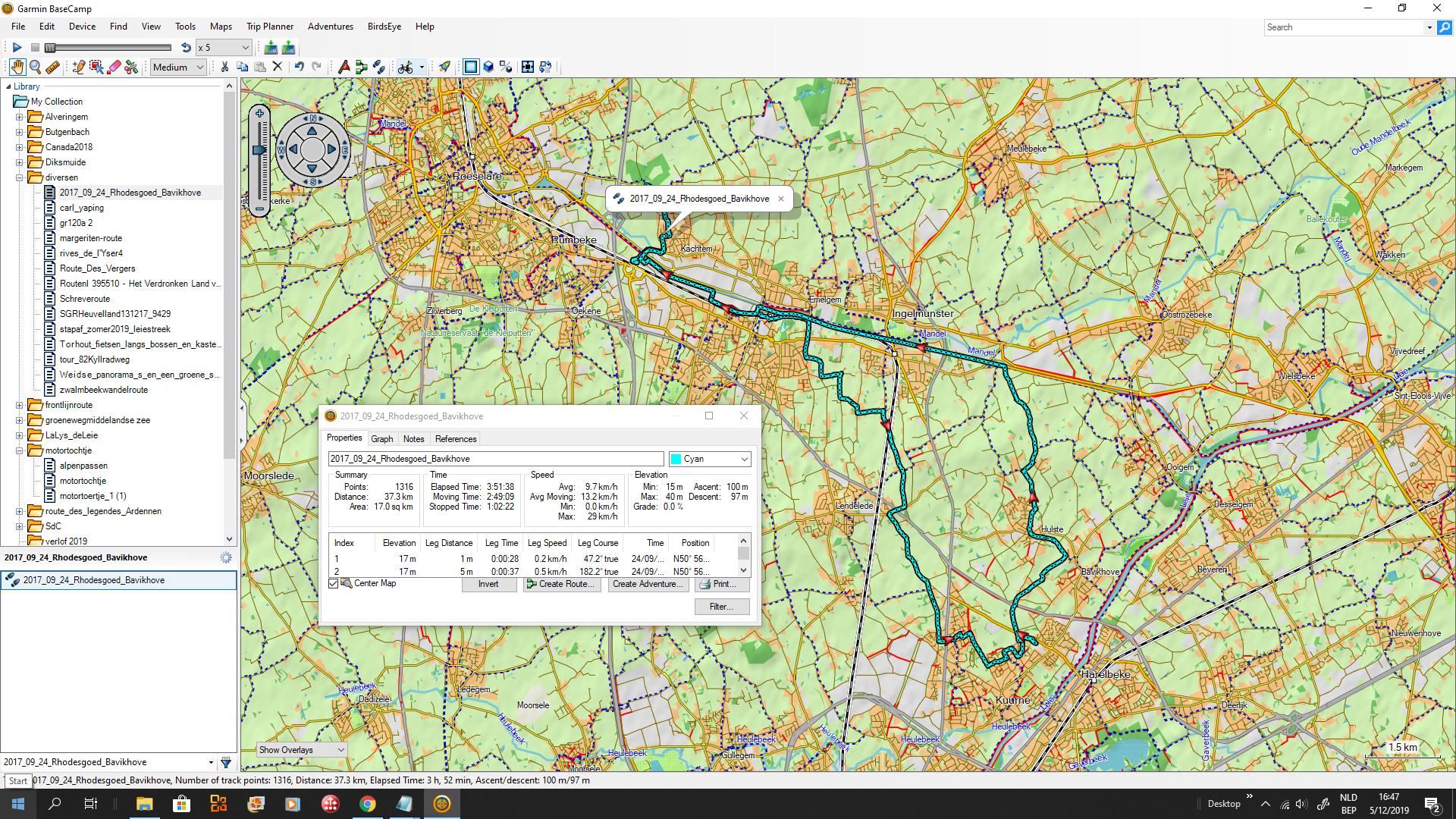This screenshot has height=819, width=1456.
Task: Click the rewind playback arrow icon
Action: [x=186, y=48]
